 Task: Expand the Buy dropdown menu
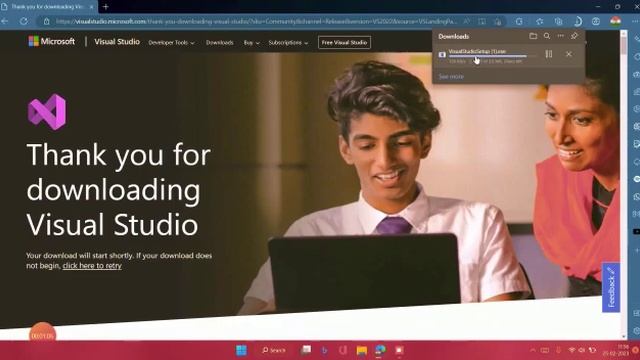(251, 42)
